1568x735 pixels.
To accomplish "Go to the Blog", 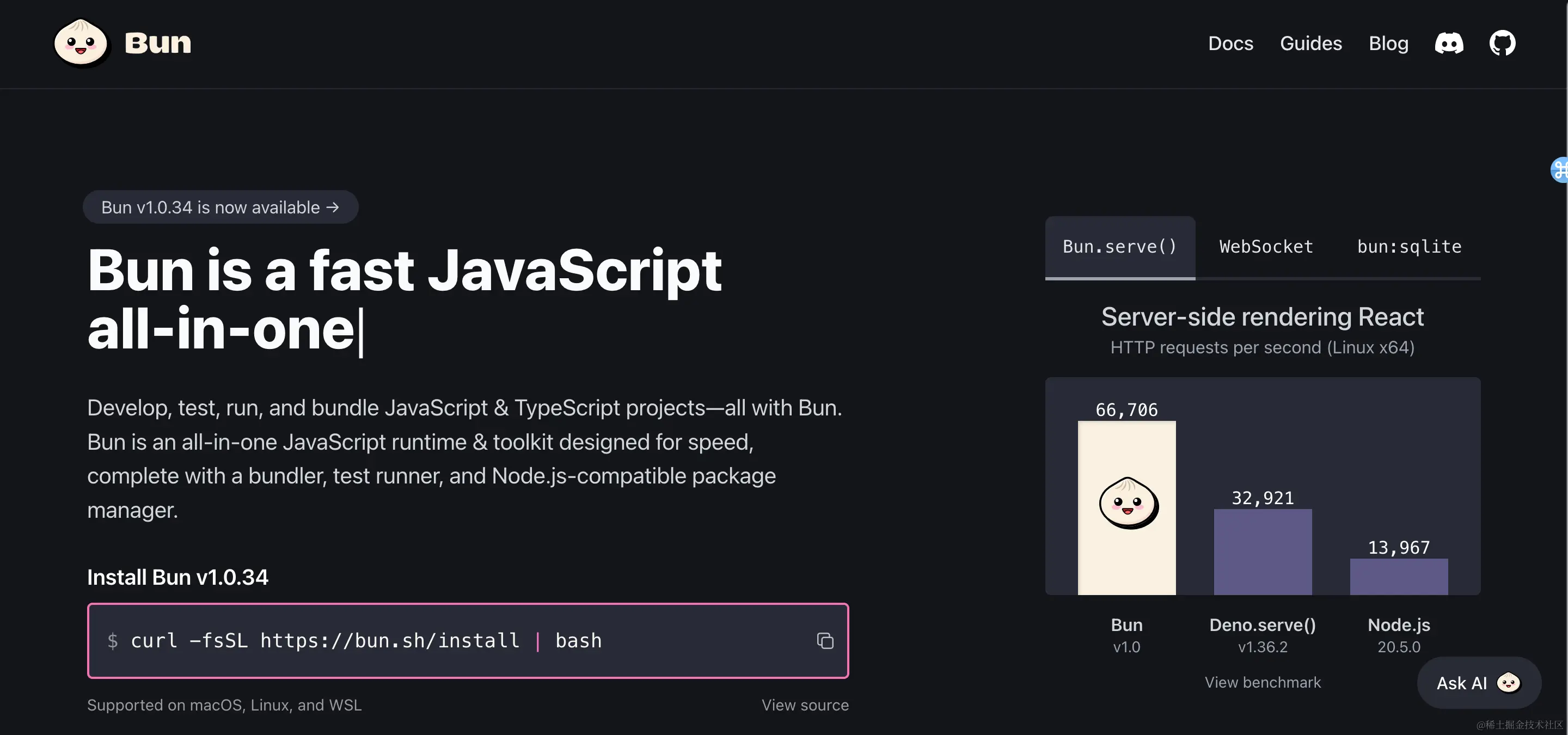I will [1388, 43].
